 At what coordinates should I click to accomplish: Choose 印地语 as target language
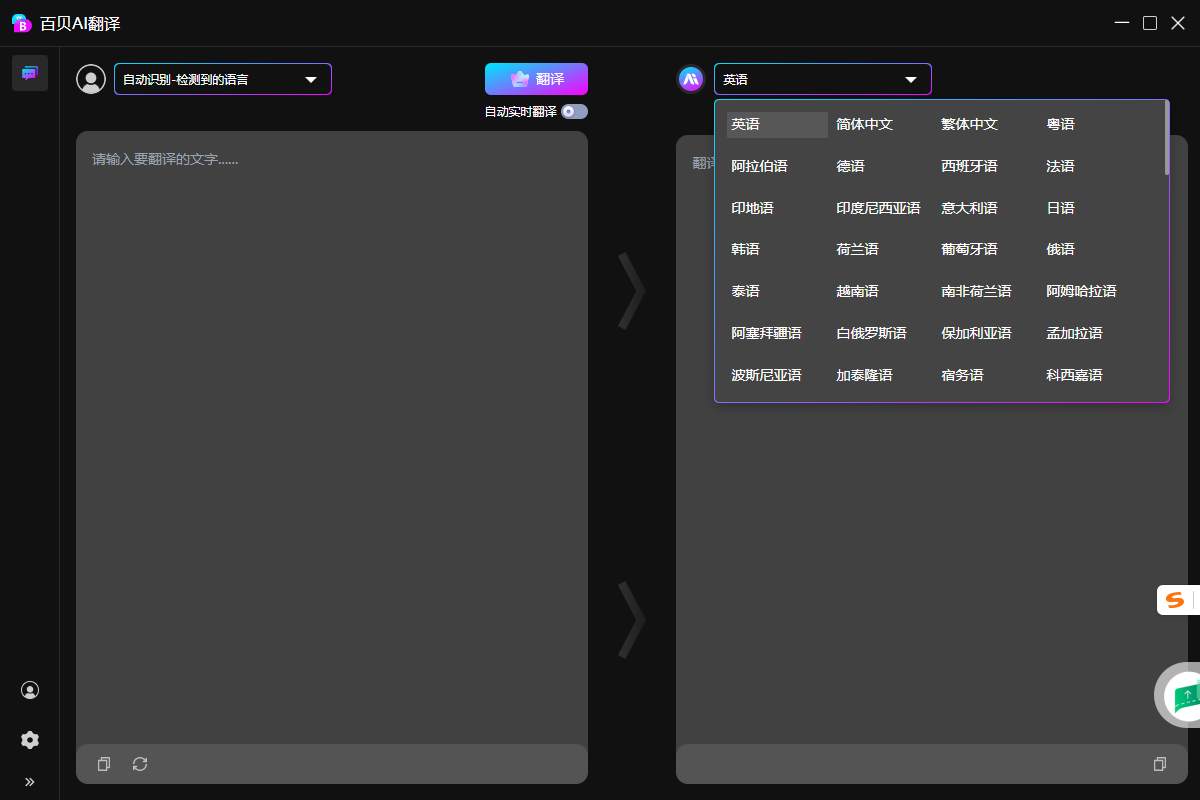pos(752,208)
